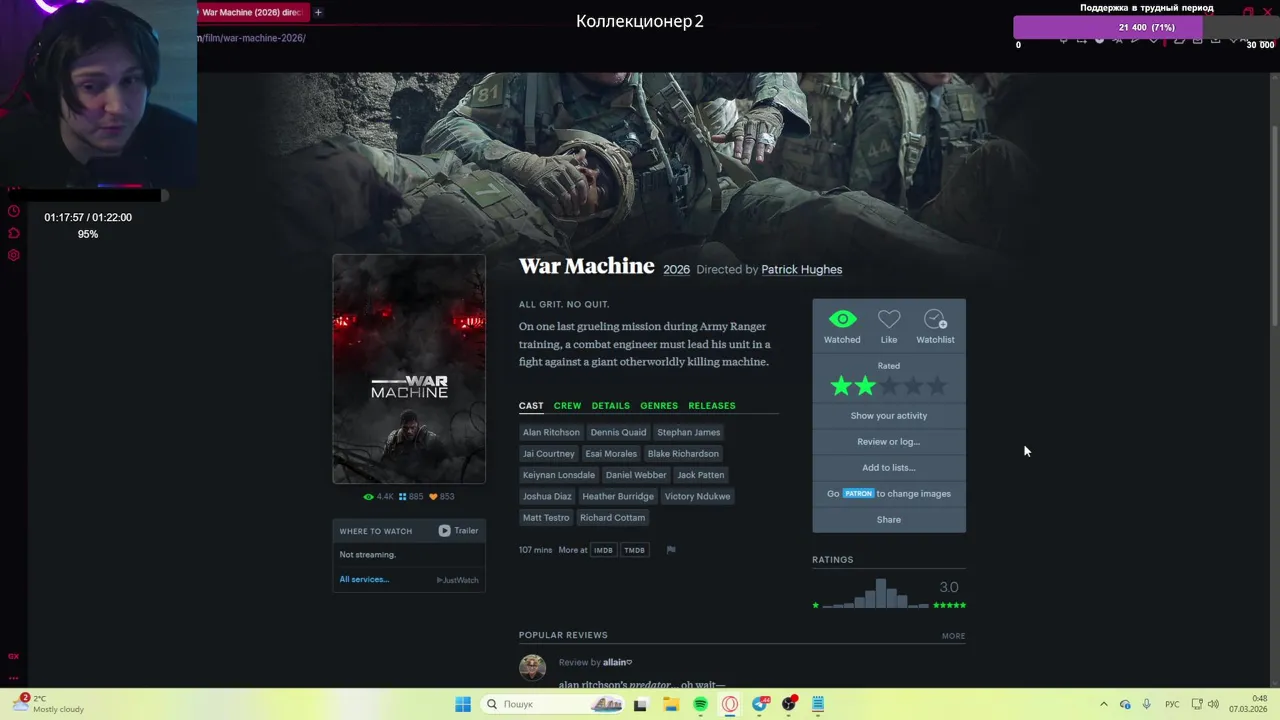Click allain's reviewer avatar
The image size is (1280, 720).
click(x=532, y=667)
